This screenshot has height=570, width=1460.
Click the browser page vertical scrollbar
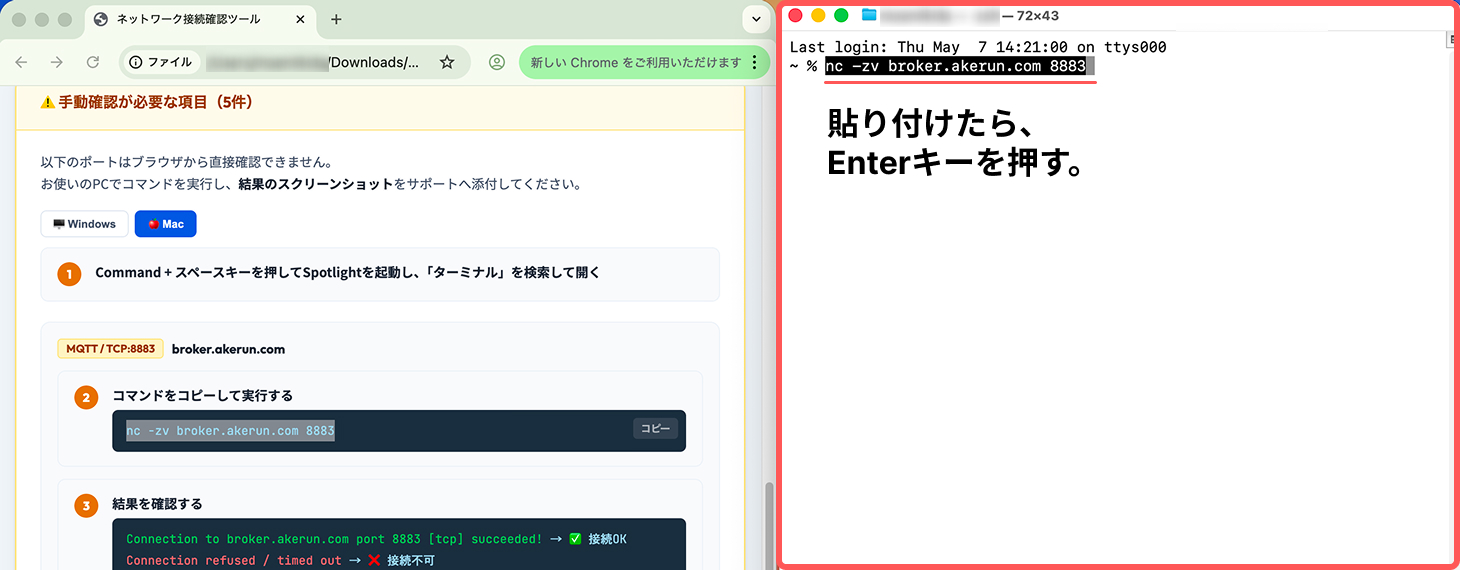[x=768, y=525]
